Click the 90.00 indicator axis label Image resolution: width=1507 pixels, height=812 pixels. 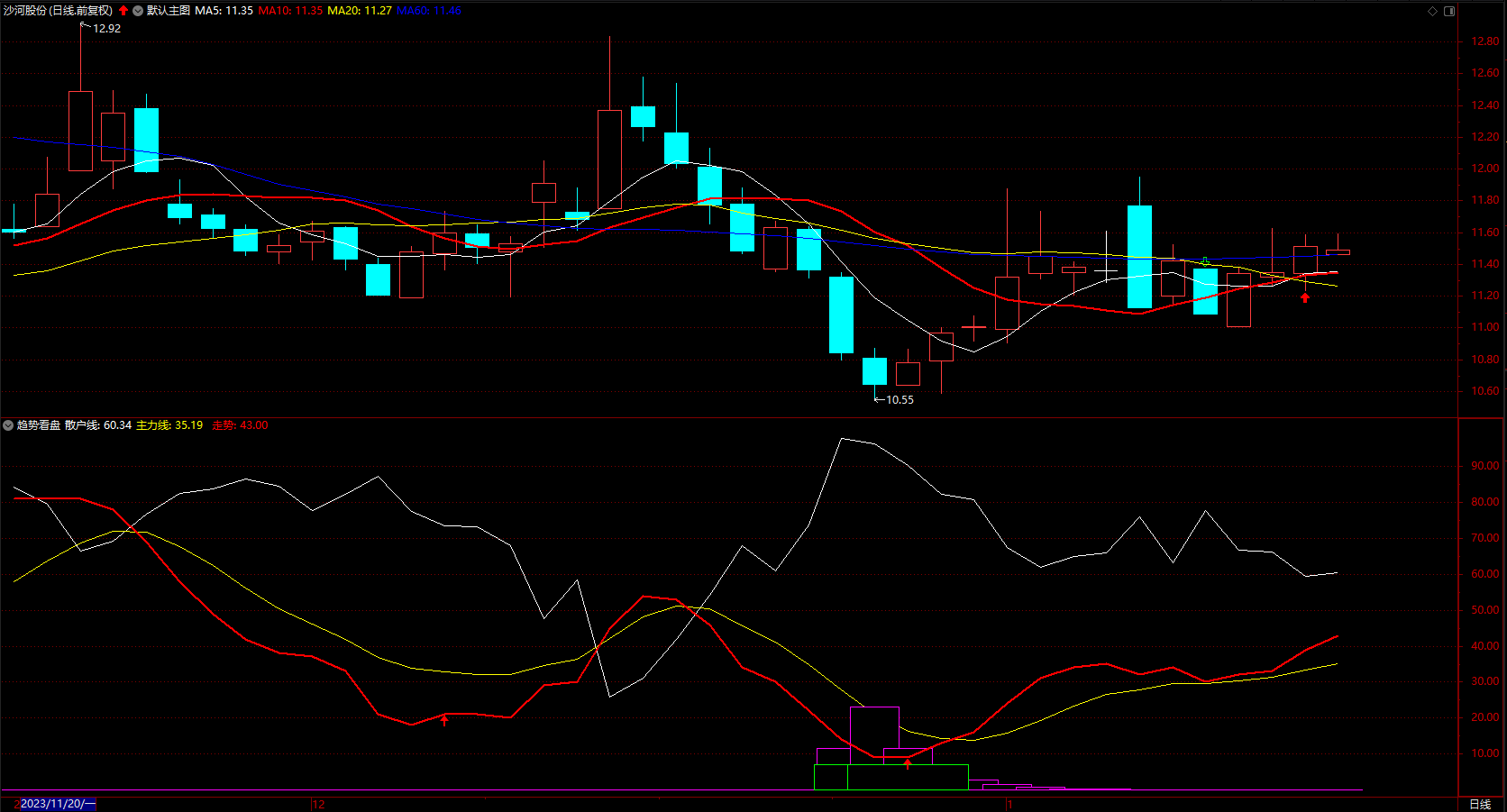click(1485, 466)
